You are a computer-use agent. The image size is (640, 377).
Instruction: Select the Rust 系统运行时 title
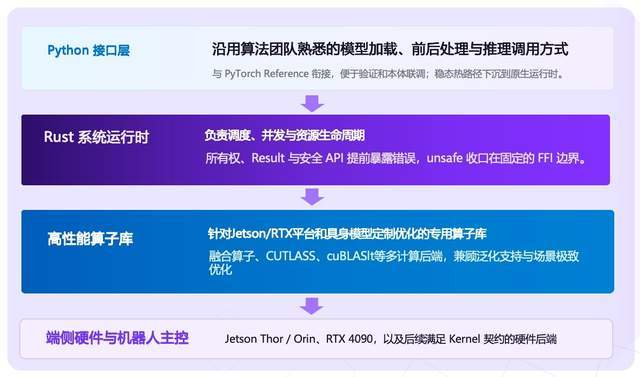point(96,137)
